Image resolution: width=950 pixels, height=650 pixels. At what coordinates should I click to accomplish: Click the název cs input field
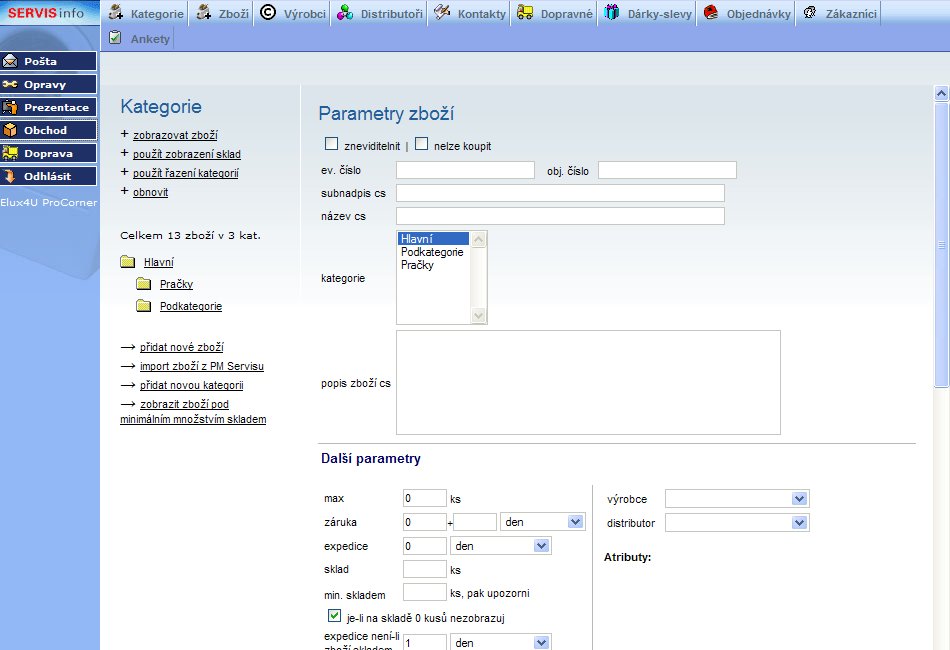(560, 216)
